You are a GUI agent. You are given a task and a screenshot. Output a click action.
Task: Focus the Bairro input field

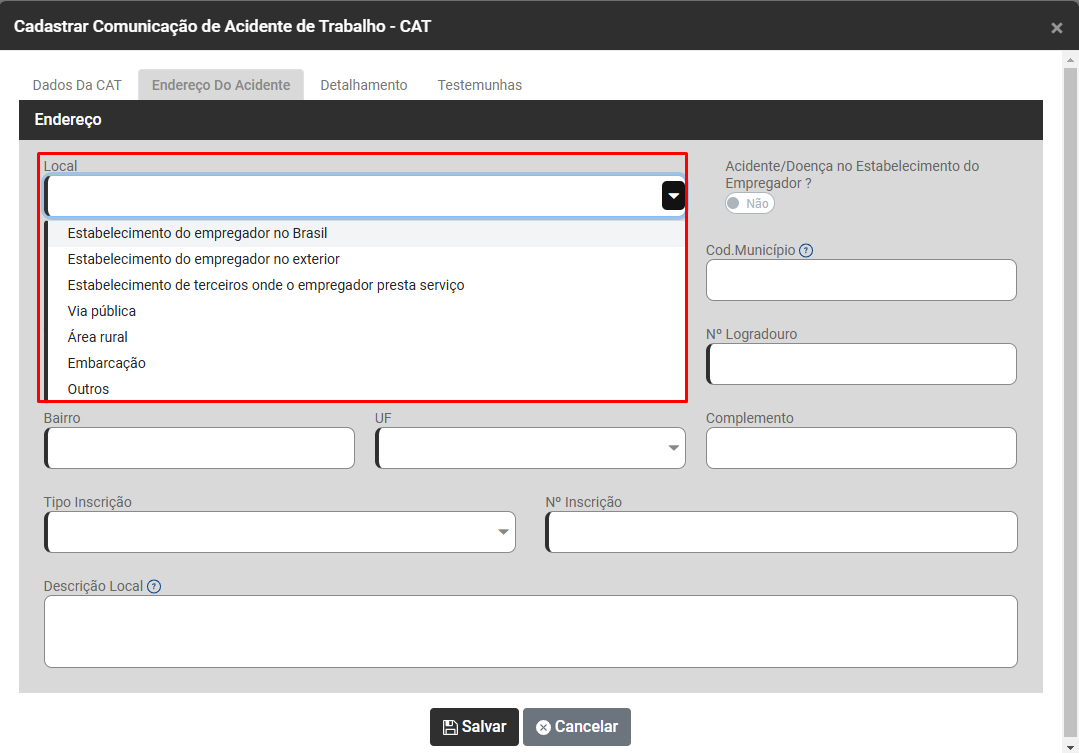point(200,448)
